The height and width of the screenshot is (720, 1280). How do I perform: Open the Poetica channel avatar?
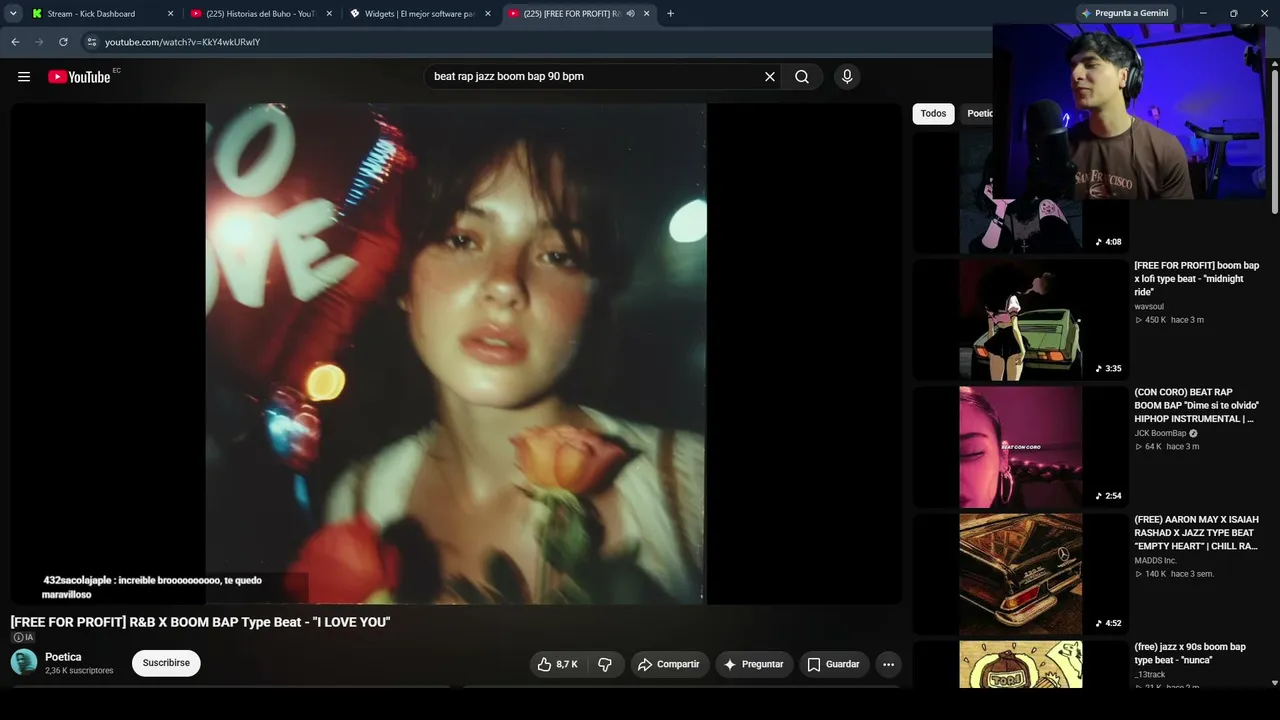[x=24, y=662]
